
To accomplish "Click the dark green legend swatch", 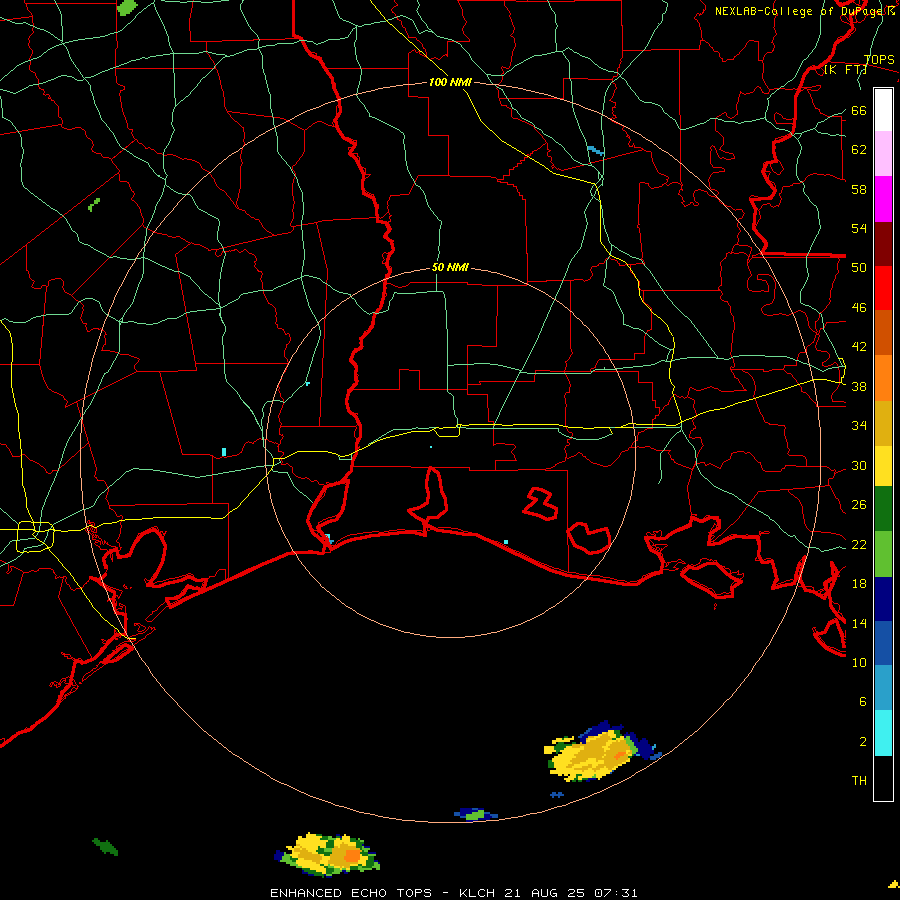I will tap(883, 509).
